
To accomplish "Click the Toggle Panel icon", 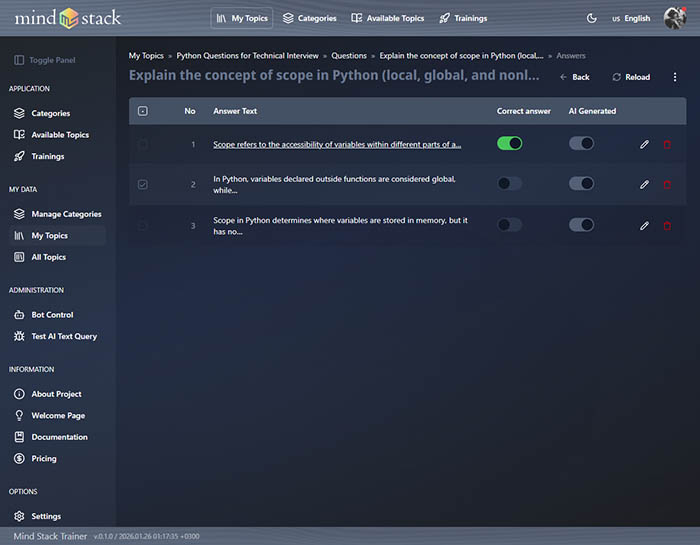I will coord(19,60).
